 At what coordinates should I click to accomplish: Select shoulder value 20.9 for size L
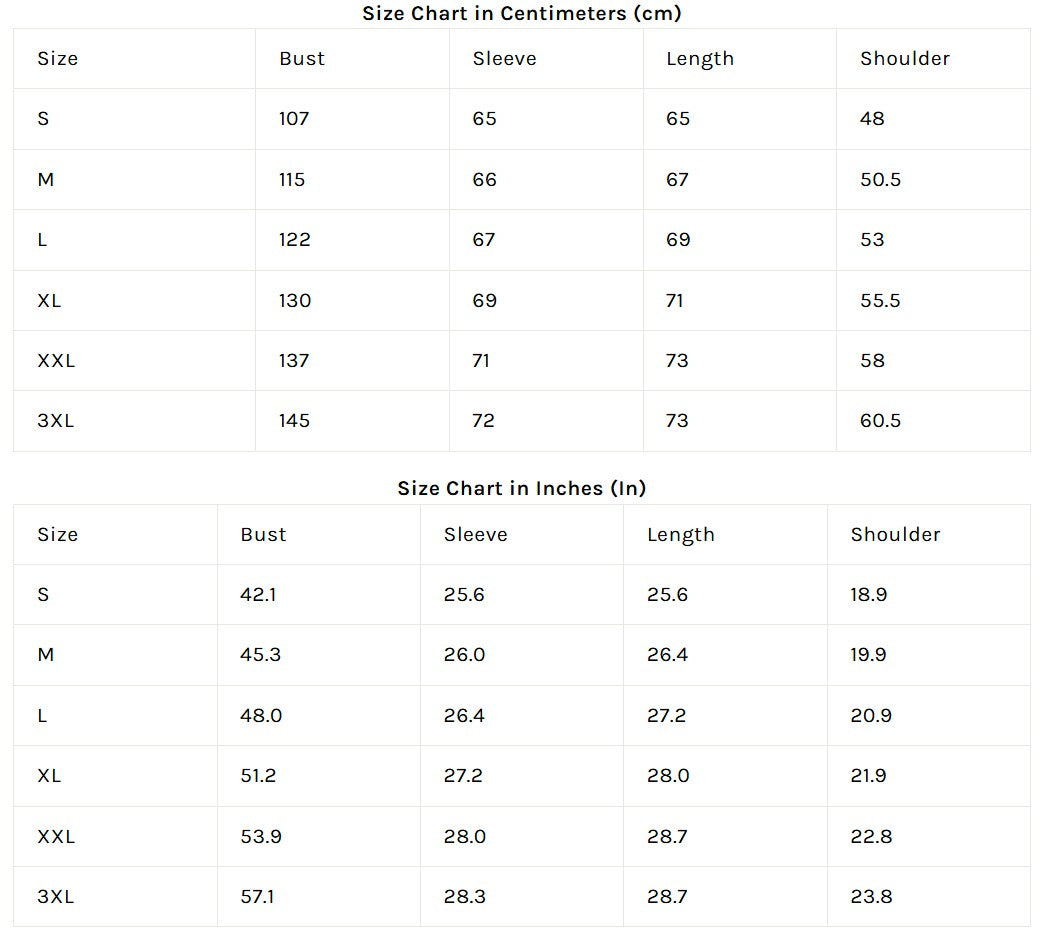tap(871, 716)
